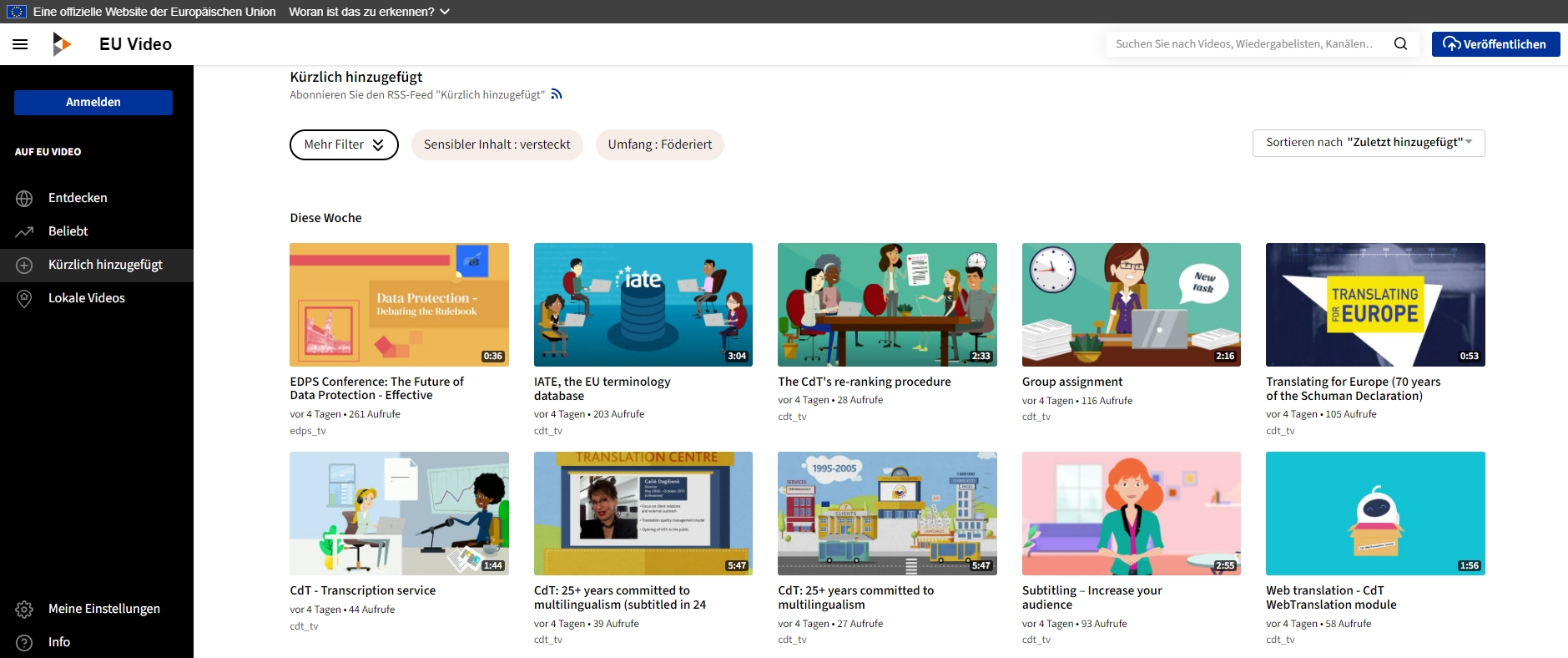1568x658 pixels.
Task: Click the title 'CdT - Transcription service'
Action: click(363, 590)
